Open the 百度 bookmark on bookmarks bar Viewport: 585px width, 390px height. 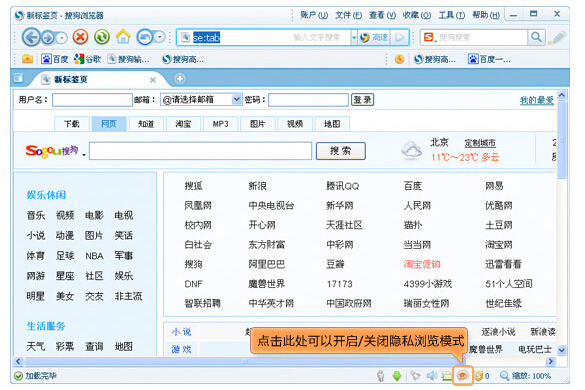pos(55,59)
